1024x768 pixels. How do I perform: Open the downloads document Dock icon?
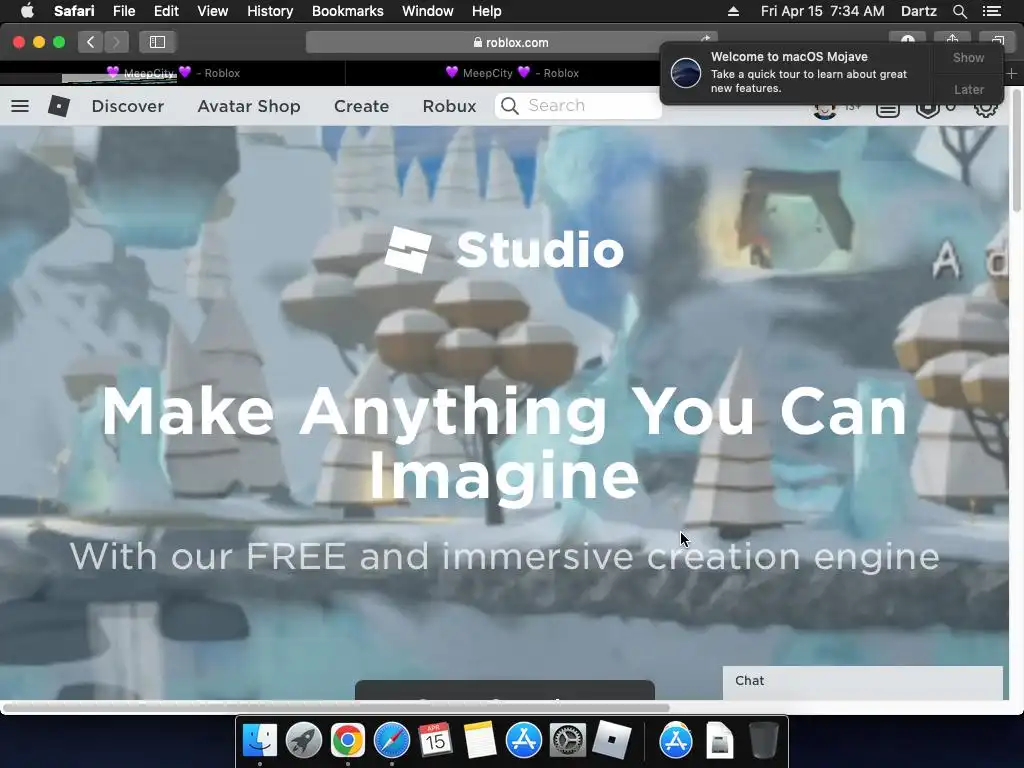click(720, 740)
